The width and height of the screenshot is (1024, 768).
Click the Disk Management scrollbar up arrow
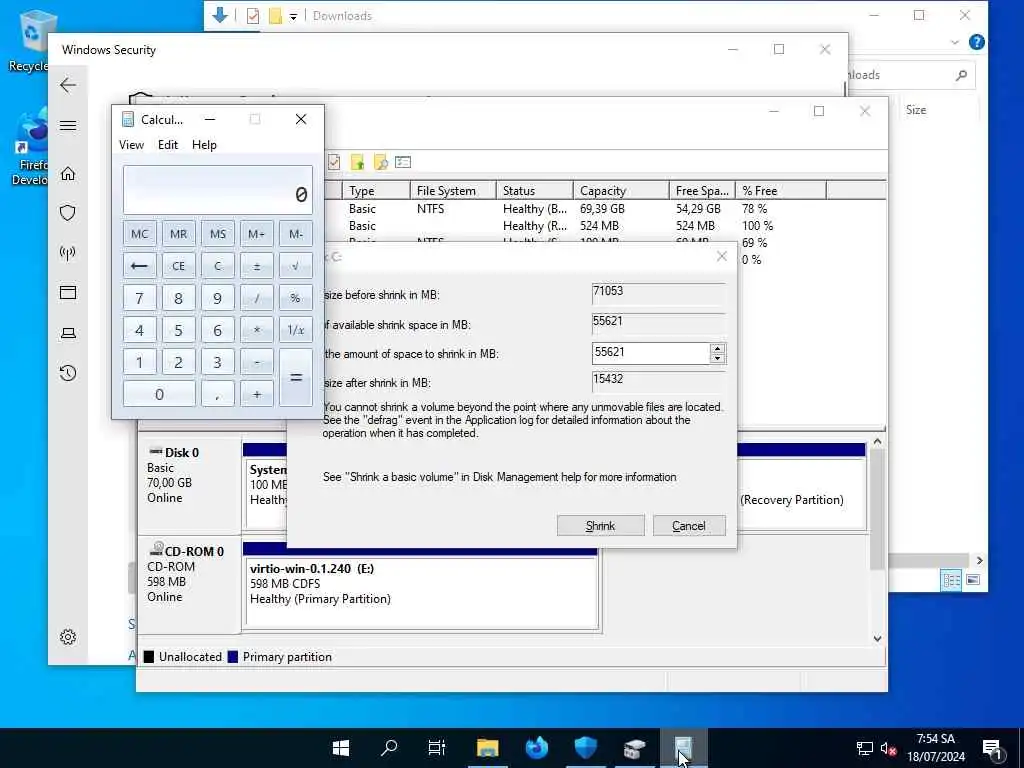click(x=877, y=442)
